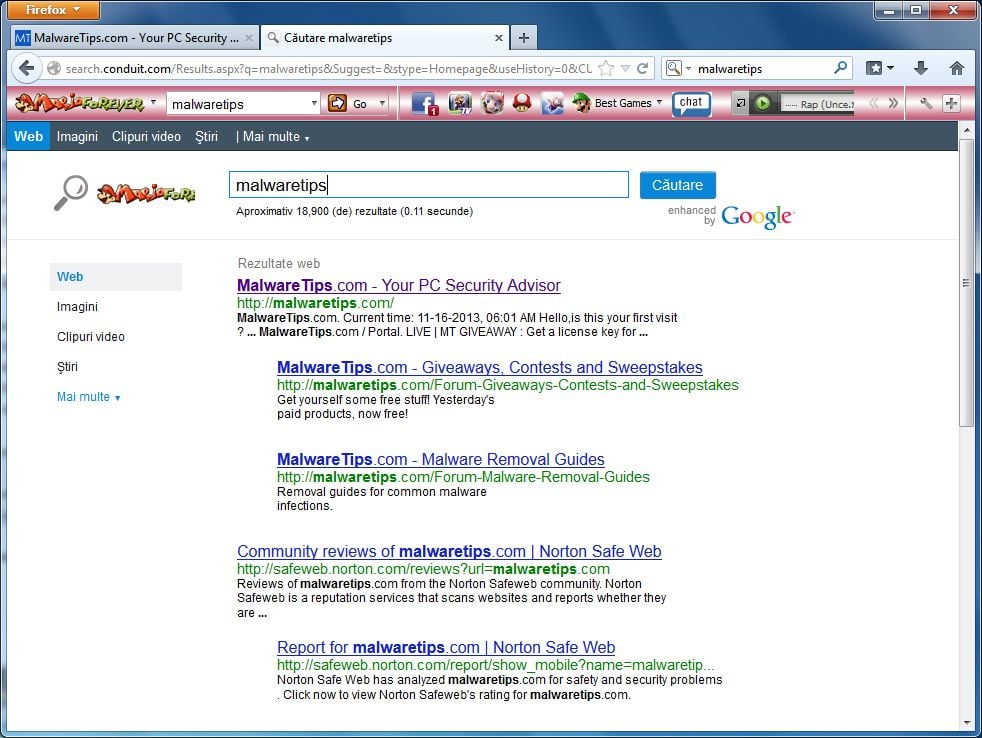
Task: Select Clipuri video in left sidebar
Action: [x=91, y=336]
